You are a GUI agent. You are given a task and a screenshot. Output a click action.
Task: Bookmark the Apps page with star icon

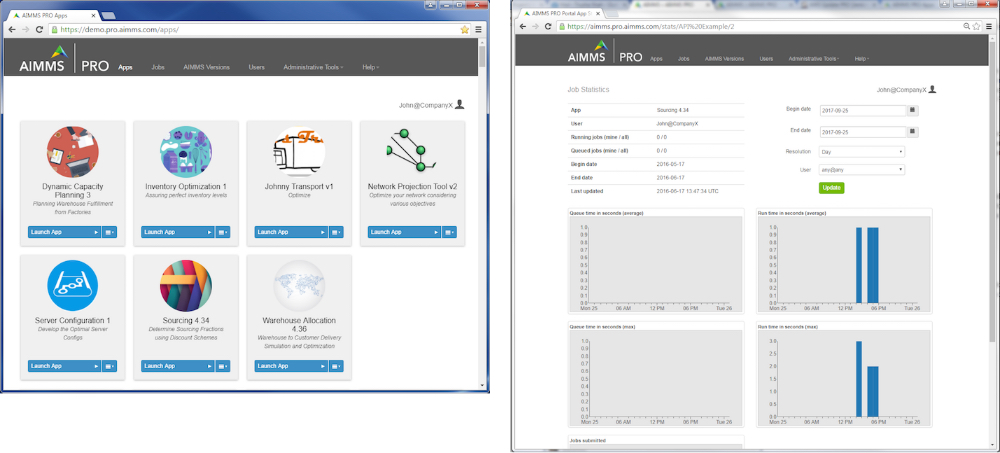(x=464, y=29)
